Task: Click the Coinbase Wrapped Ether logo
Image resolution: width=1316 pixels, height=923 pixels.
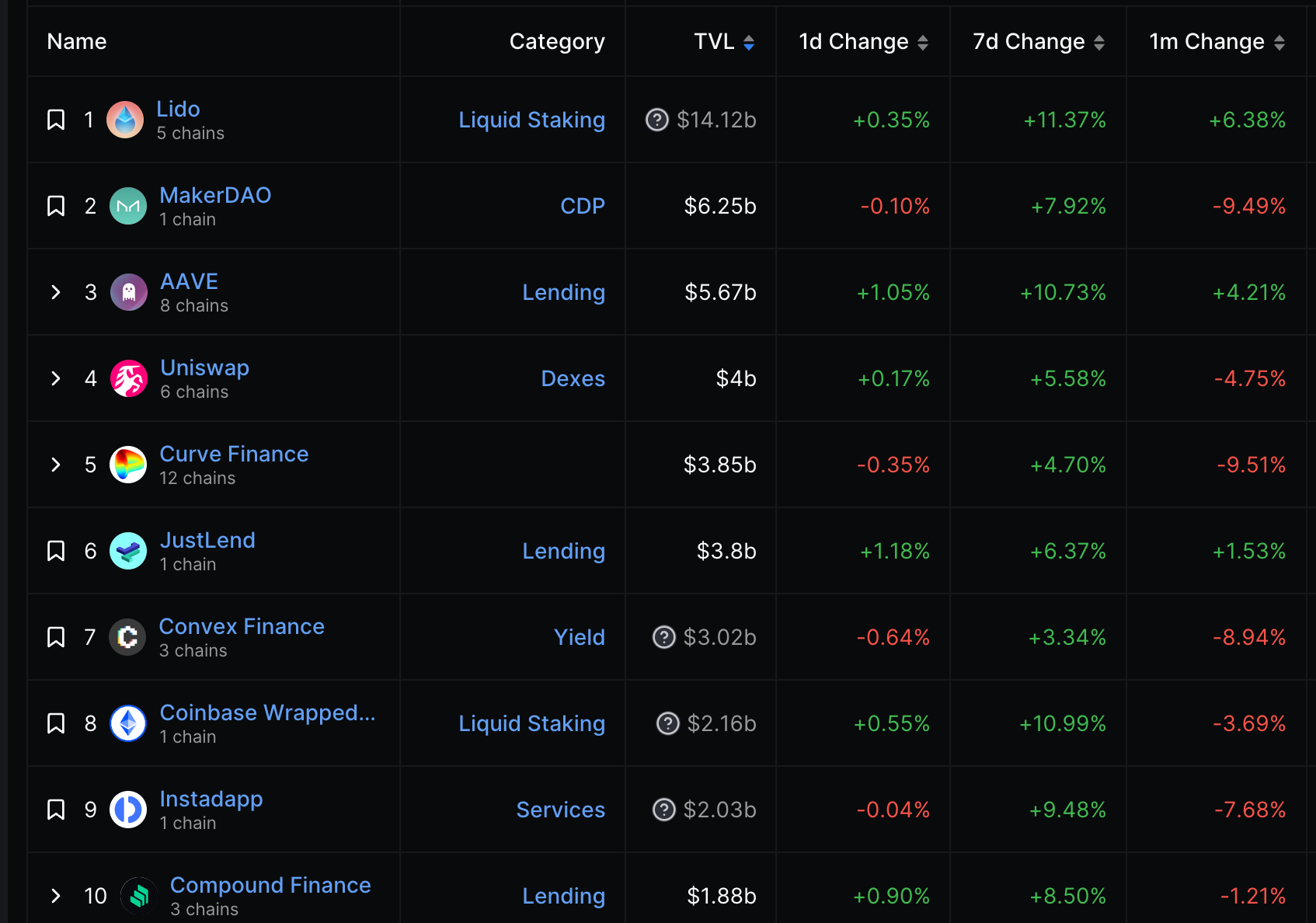Action: (128, 723)
